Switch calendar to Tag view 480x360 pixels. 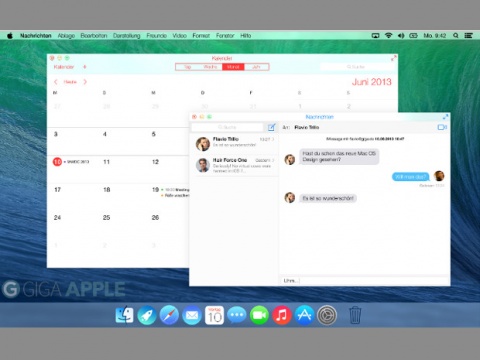click(x=188, y=67)
